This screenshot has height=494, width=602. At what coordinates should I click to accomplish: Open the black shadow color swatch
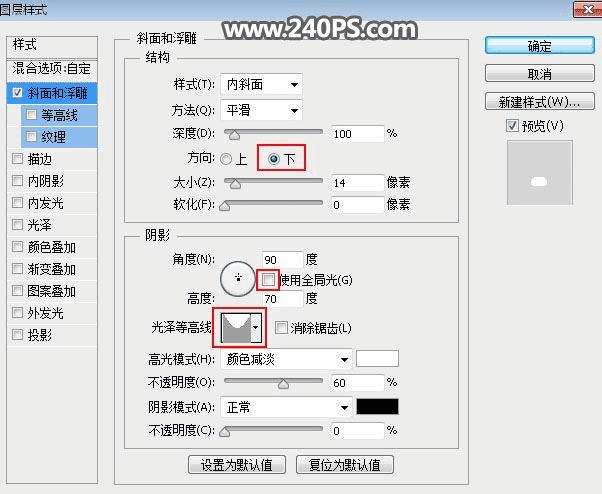coord(377,407)
